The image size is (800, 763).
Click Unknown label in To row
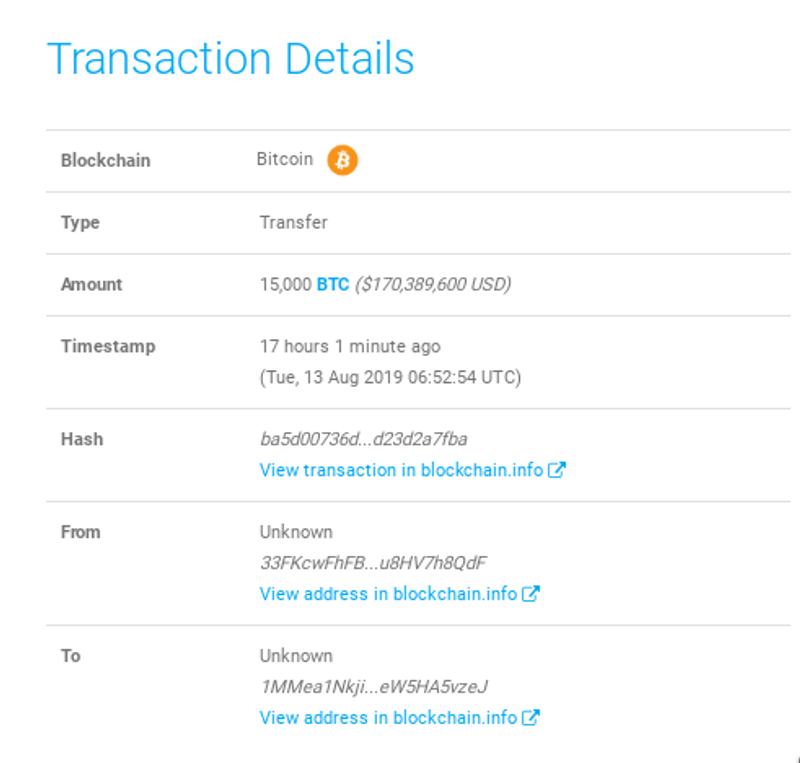click(x=296, y=656)
